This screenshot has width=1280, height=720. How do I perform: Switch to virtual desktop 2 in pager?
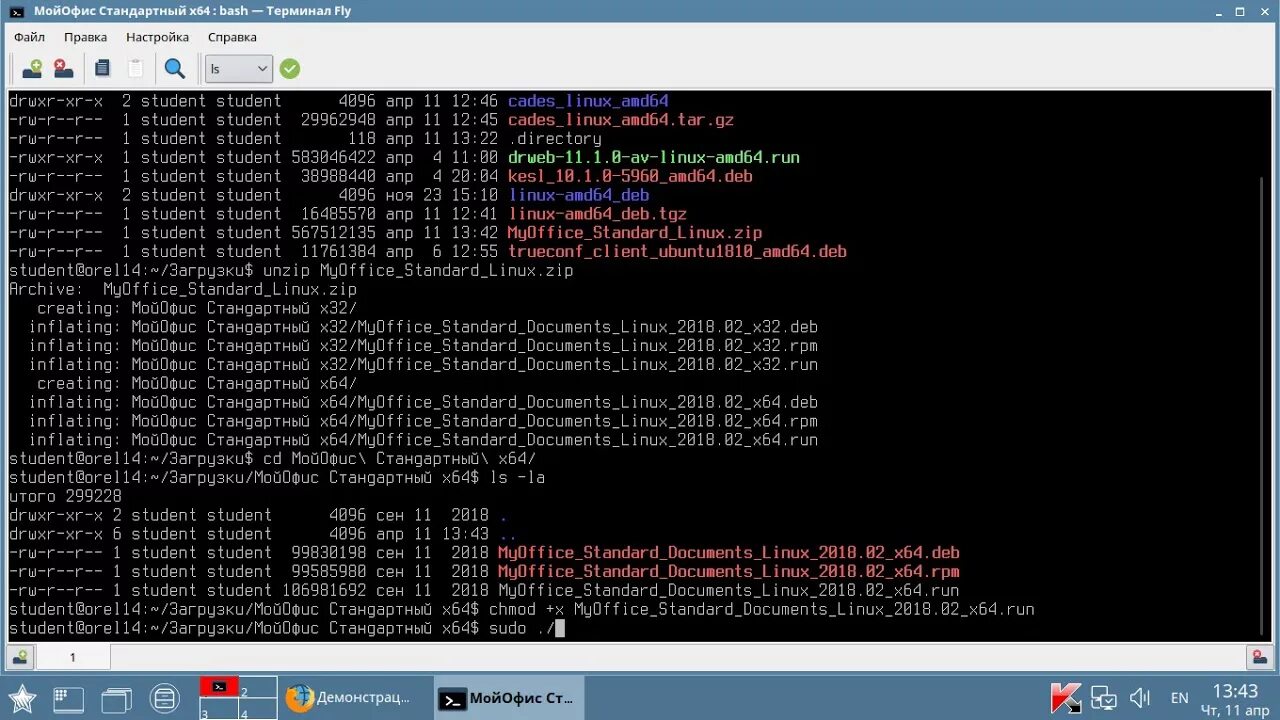click(x=257, y=687)
